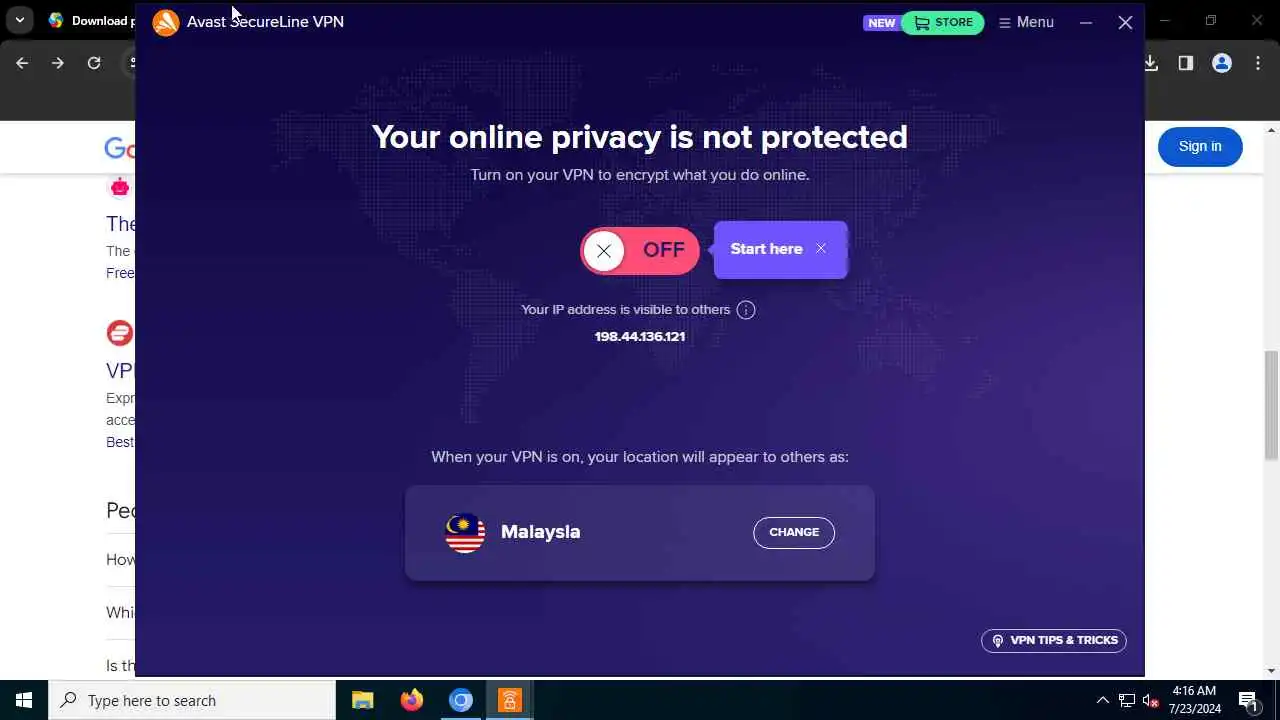The width and height of the screenshot is (1280, 720).
Task: Open Chrome three-dot menu
Action: pyautogui.click(x=1258, y=63)
